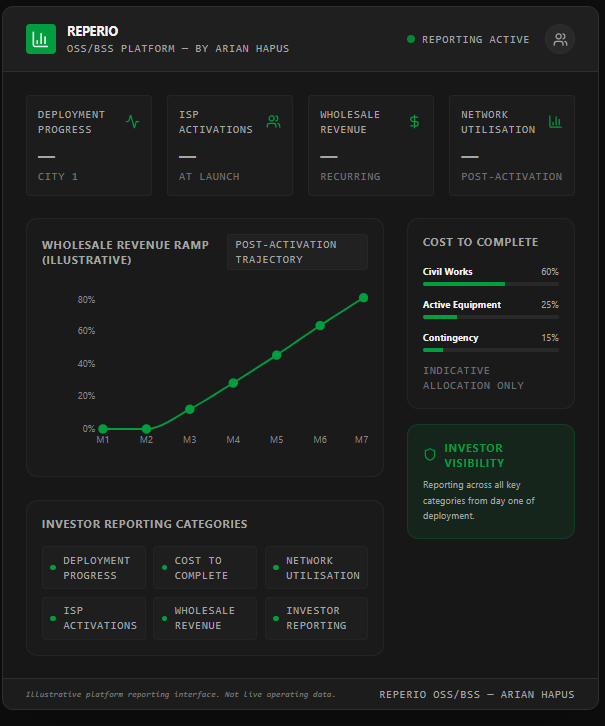Image resolution: width=605 pixels, height=726 pixels.
Task: Select the Post-Activation Trajectory badge
Action: tap(297, 252)
